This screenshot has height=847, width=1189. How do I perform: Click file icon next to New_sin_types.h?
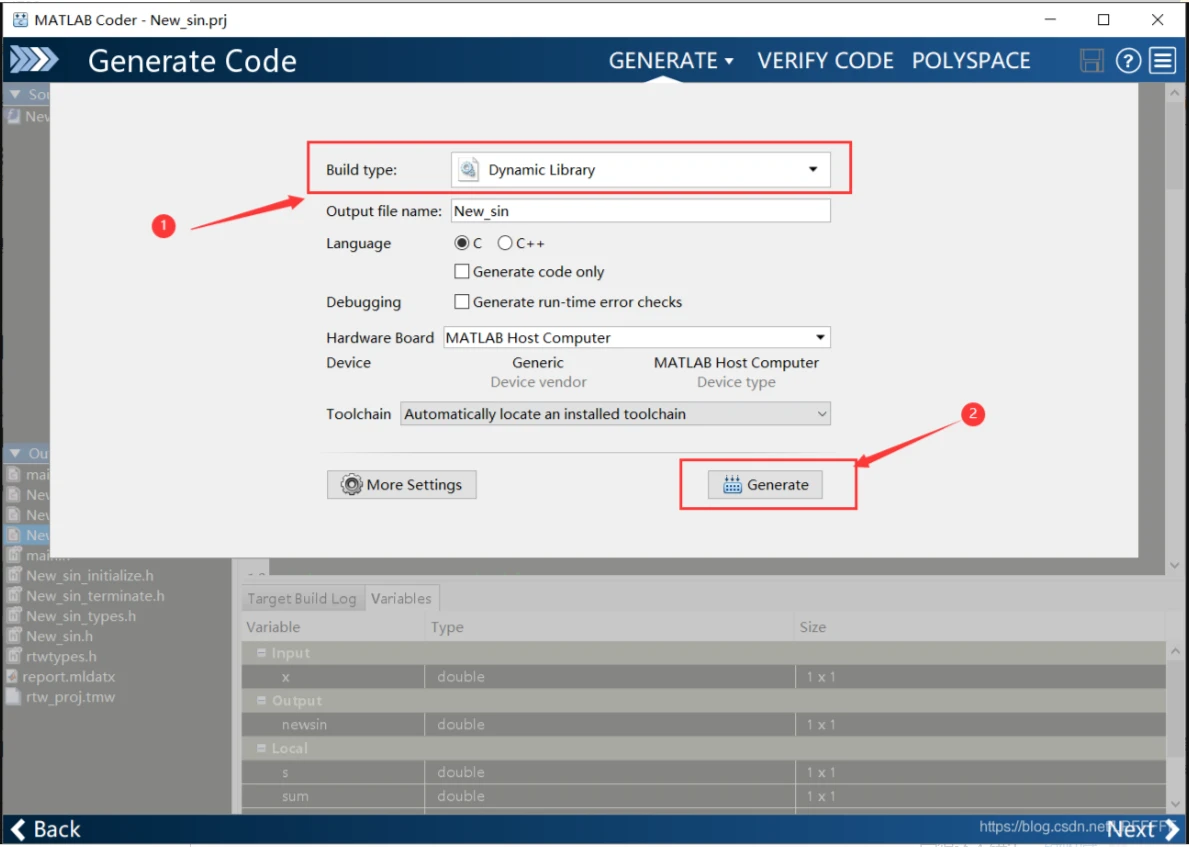pyautogui.click(x=14, y=616)
